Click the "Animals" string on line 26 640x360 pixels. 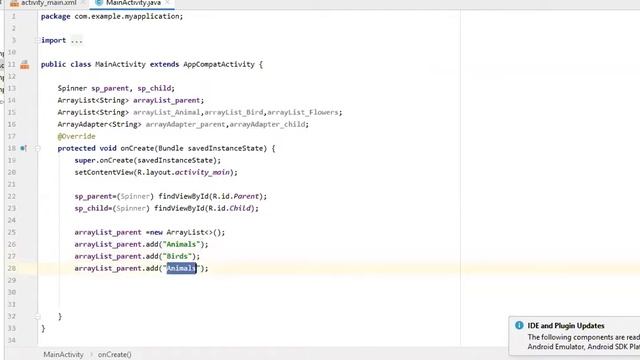[181, 244]
